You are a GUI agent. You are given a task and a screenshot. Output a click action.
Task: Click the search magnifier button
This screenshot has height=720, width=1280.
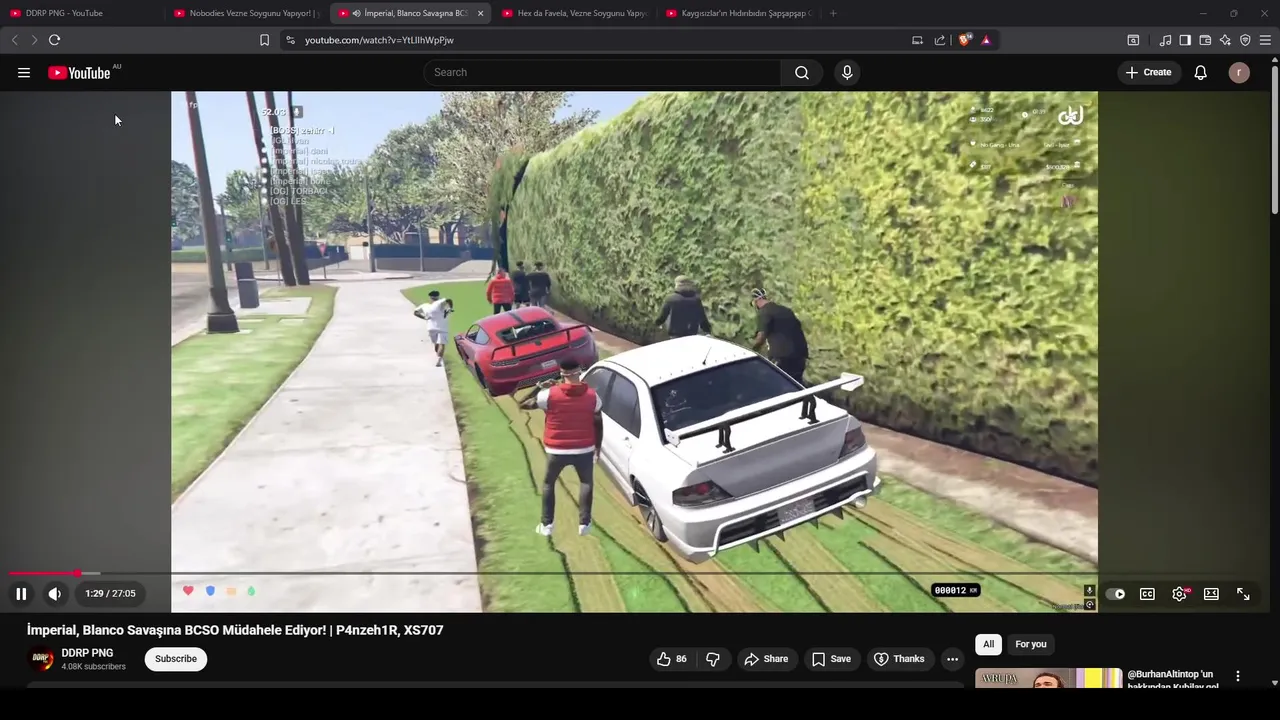coord(802,72)
